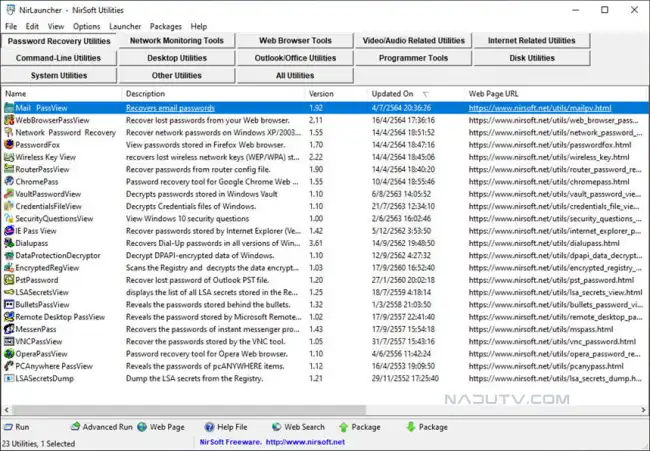
Task: Click the BulletsPassView icon
Action: click(9, 305)
